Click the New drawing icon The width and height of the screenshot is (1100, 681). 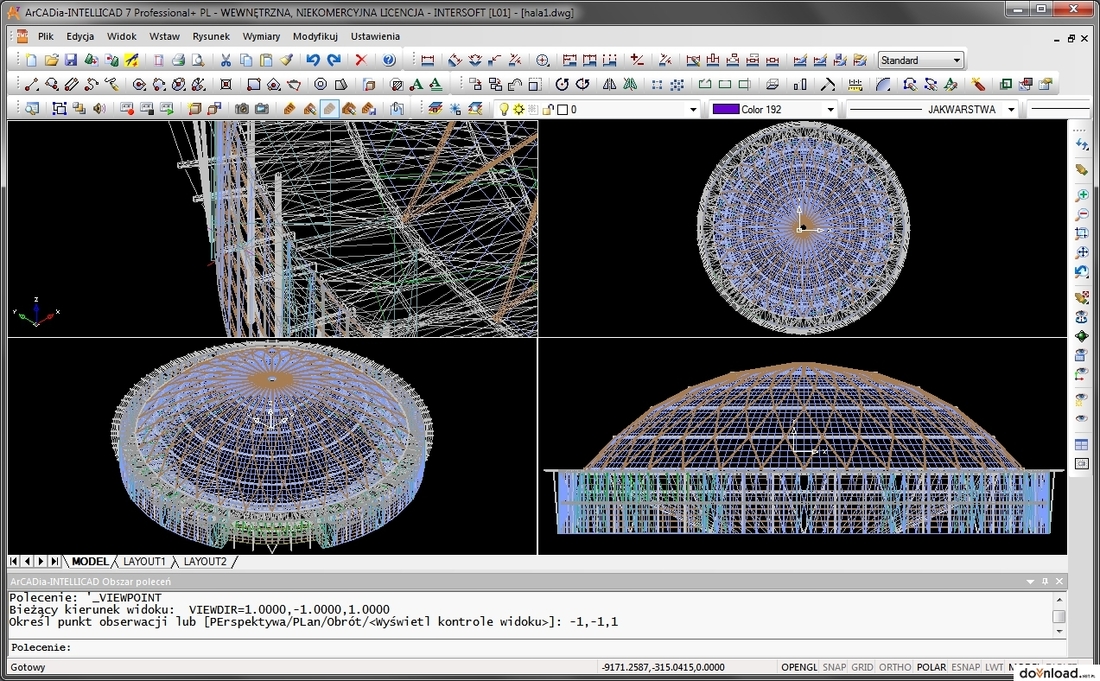pyautogui.click(x=31, y=60)
